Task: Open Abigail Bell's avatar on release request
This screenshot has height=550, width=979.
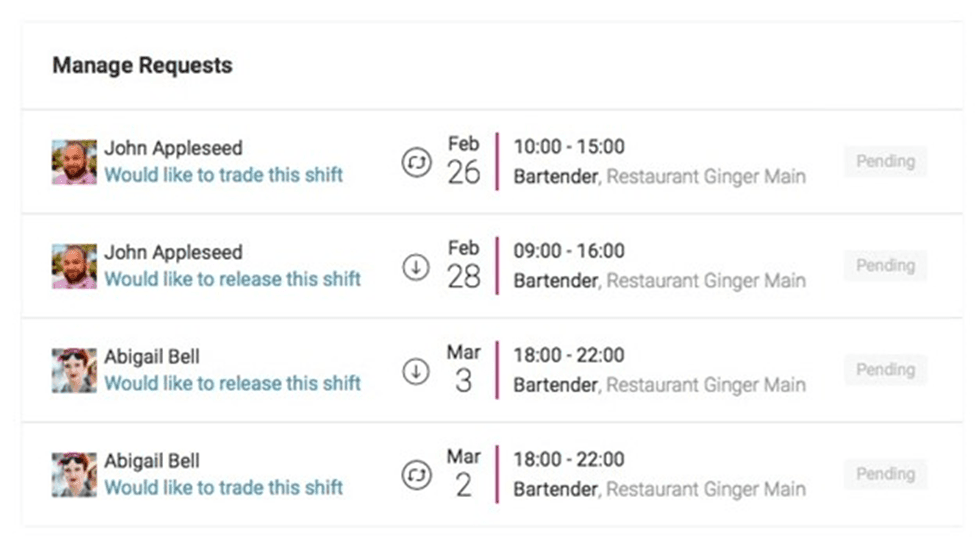Action: point(74,371)
